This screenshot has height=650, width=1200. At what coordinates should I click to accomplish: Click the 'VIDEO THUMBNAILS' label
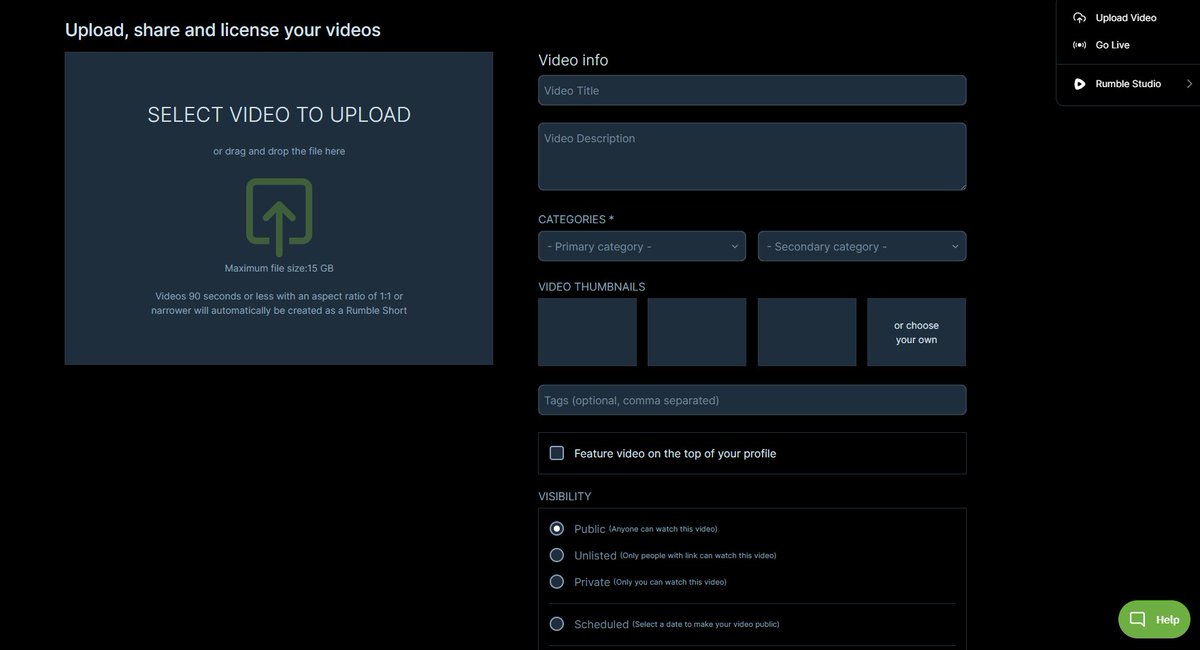pos(592,287)
